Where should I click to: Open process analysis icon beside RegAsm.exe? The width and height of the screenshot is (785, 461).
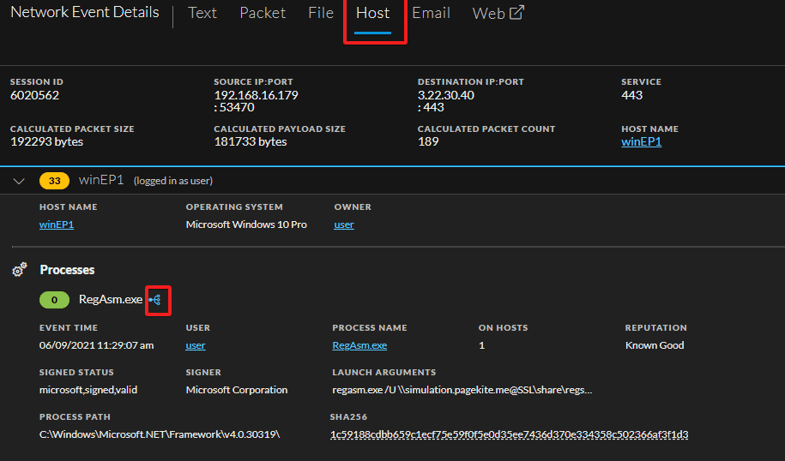(x=158, y=299)
